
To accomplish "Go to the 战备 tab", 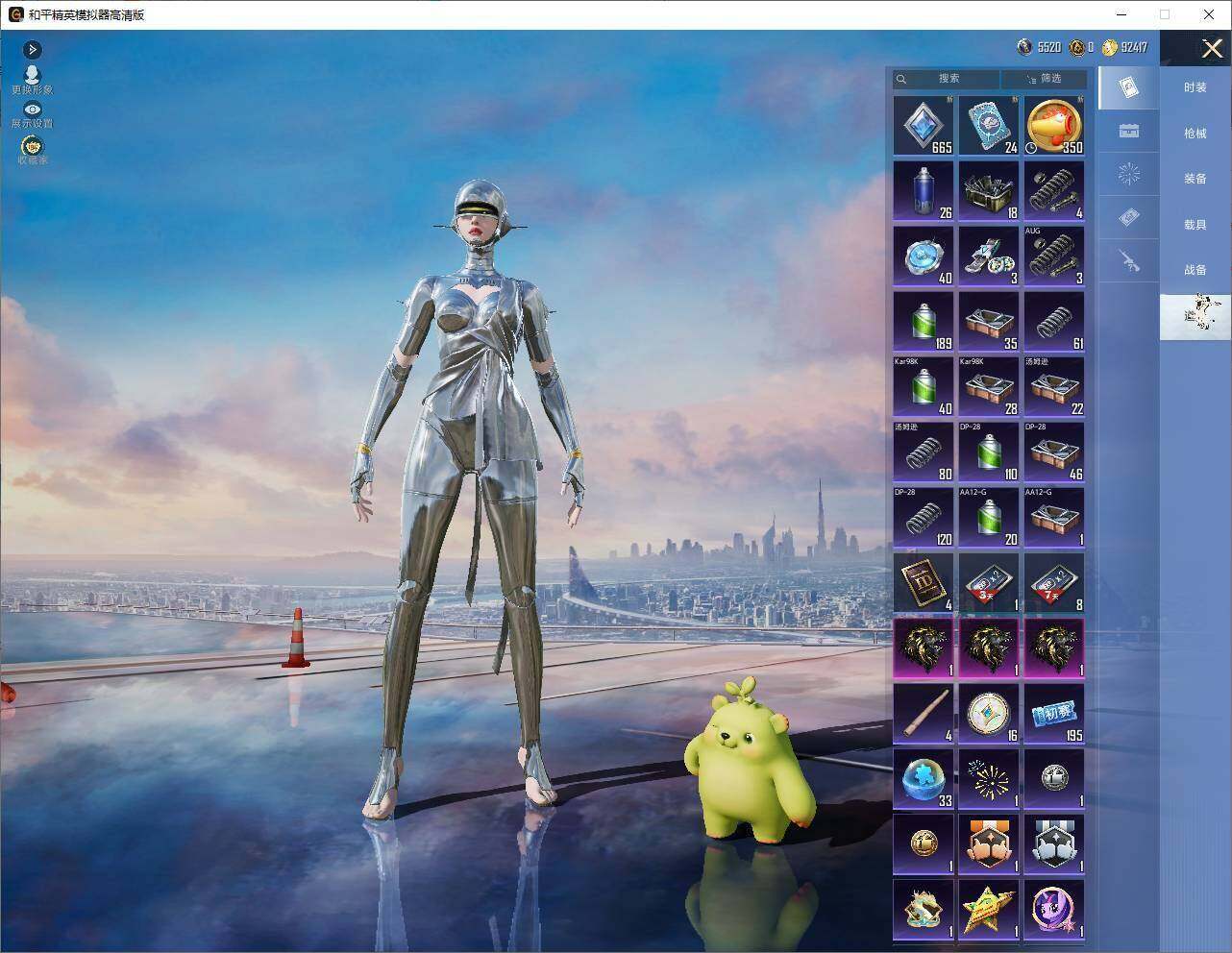I will pos(1195,270).
